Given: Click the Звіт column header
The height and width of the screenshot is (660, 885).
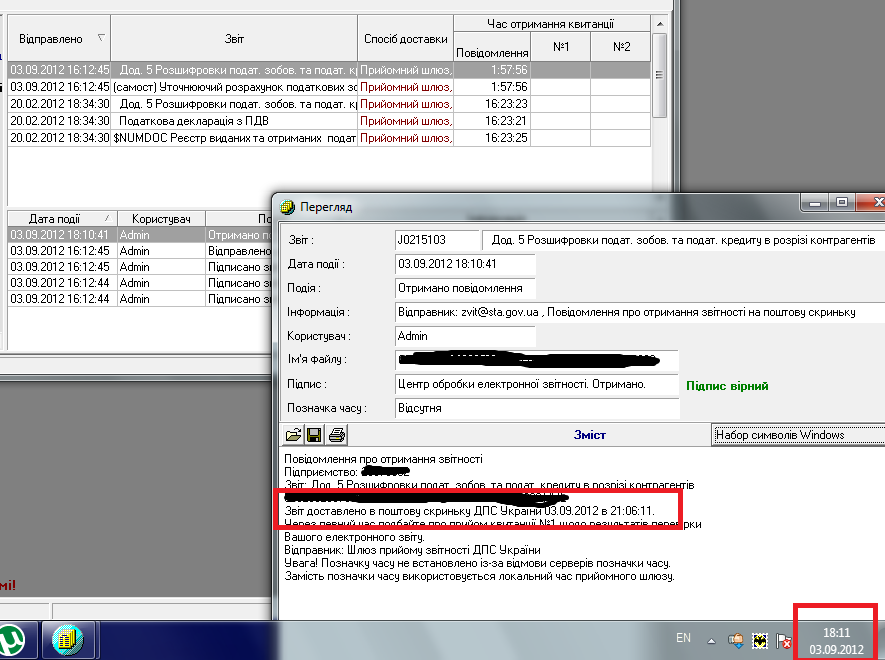Looking at the screenshot, I should tap(234, 39).
